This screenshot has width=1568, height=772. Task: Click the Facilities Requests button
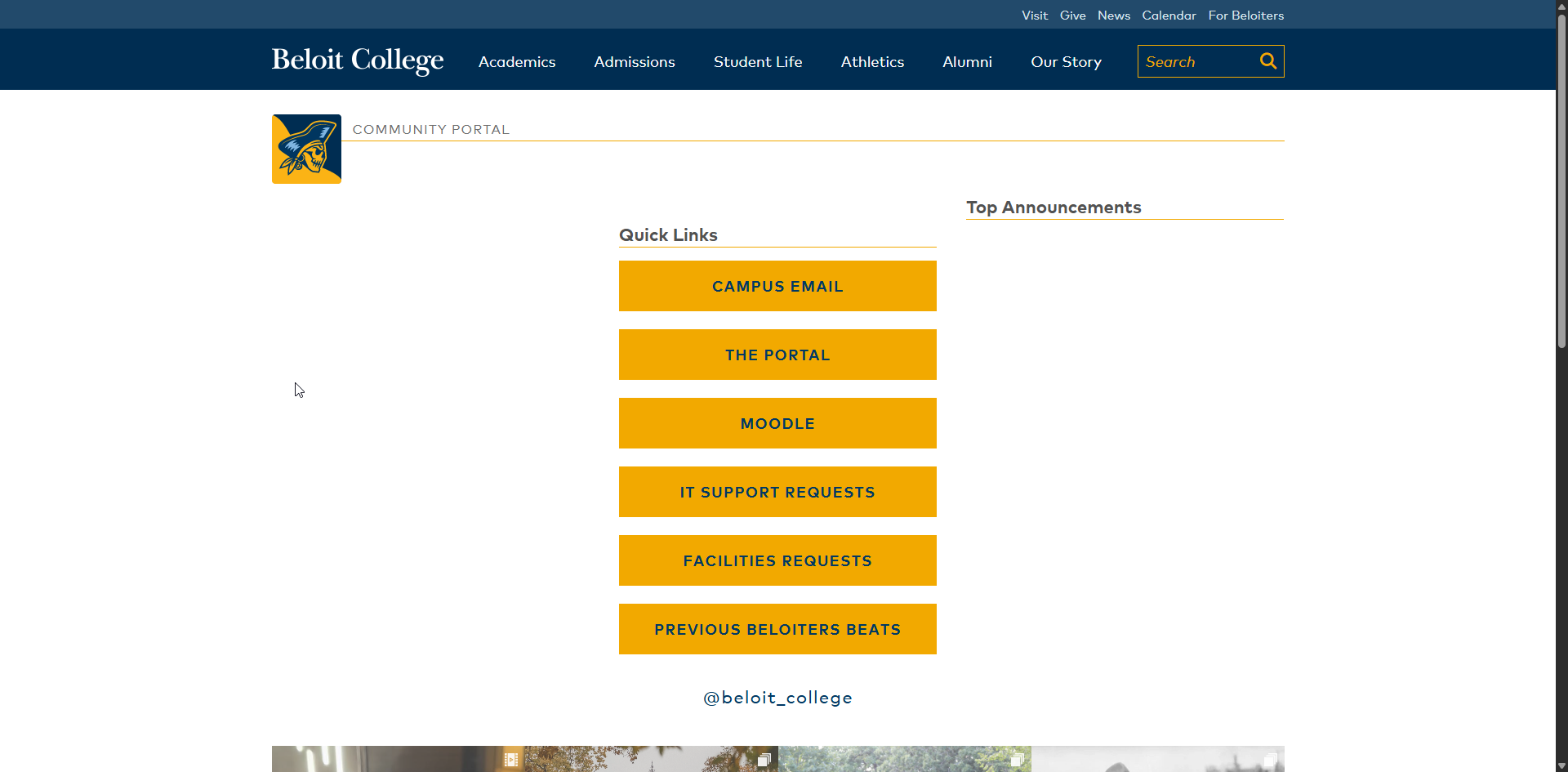pos(777,560)
